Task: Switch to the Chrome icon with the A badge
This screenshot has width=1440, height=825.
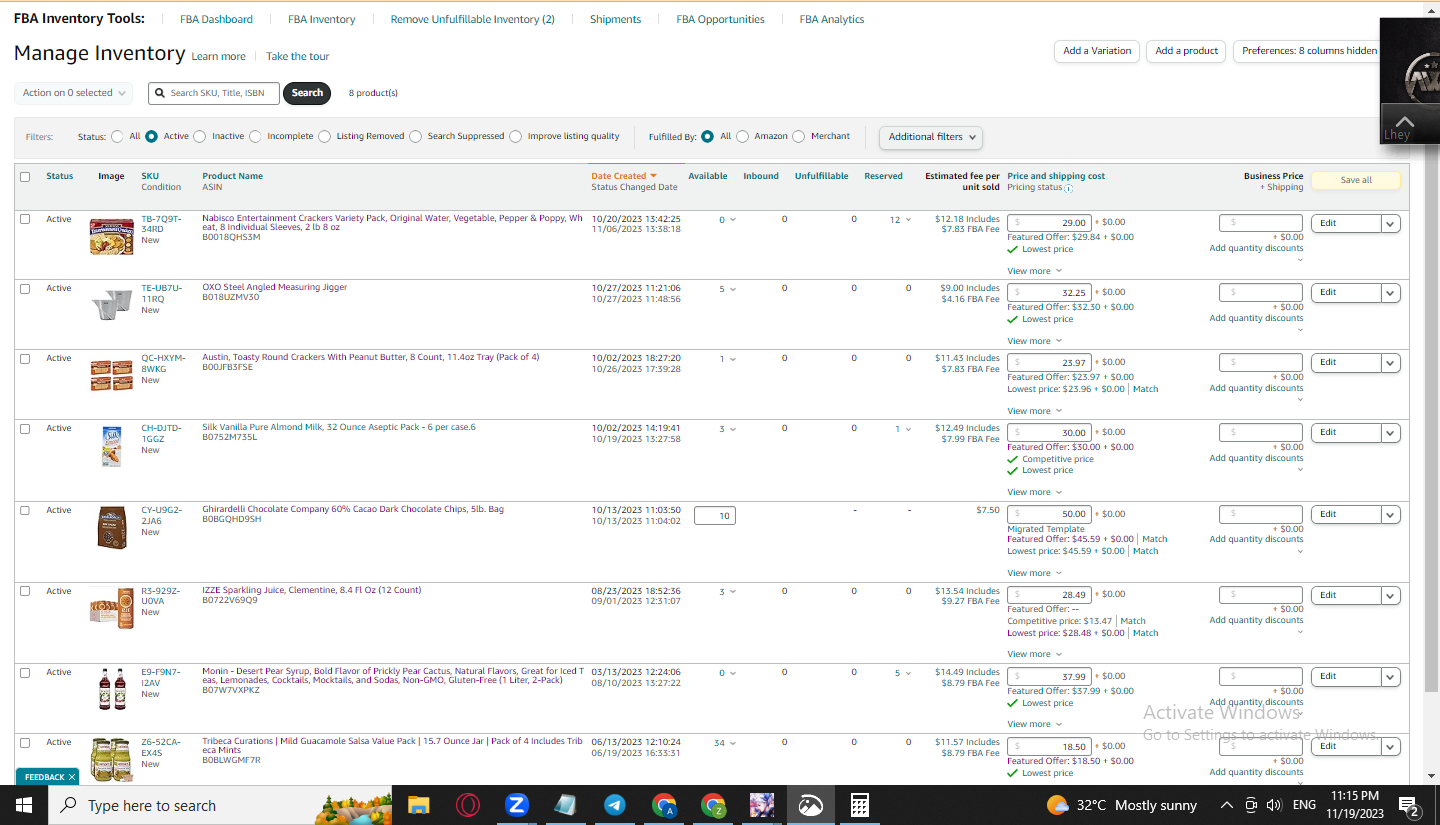Action: (x=664, y=805)
